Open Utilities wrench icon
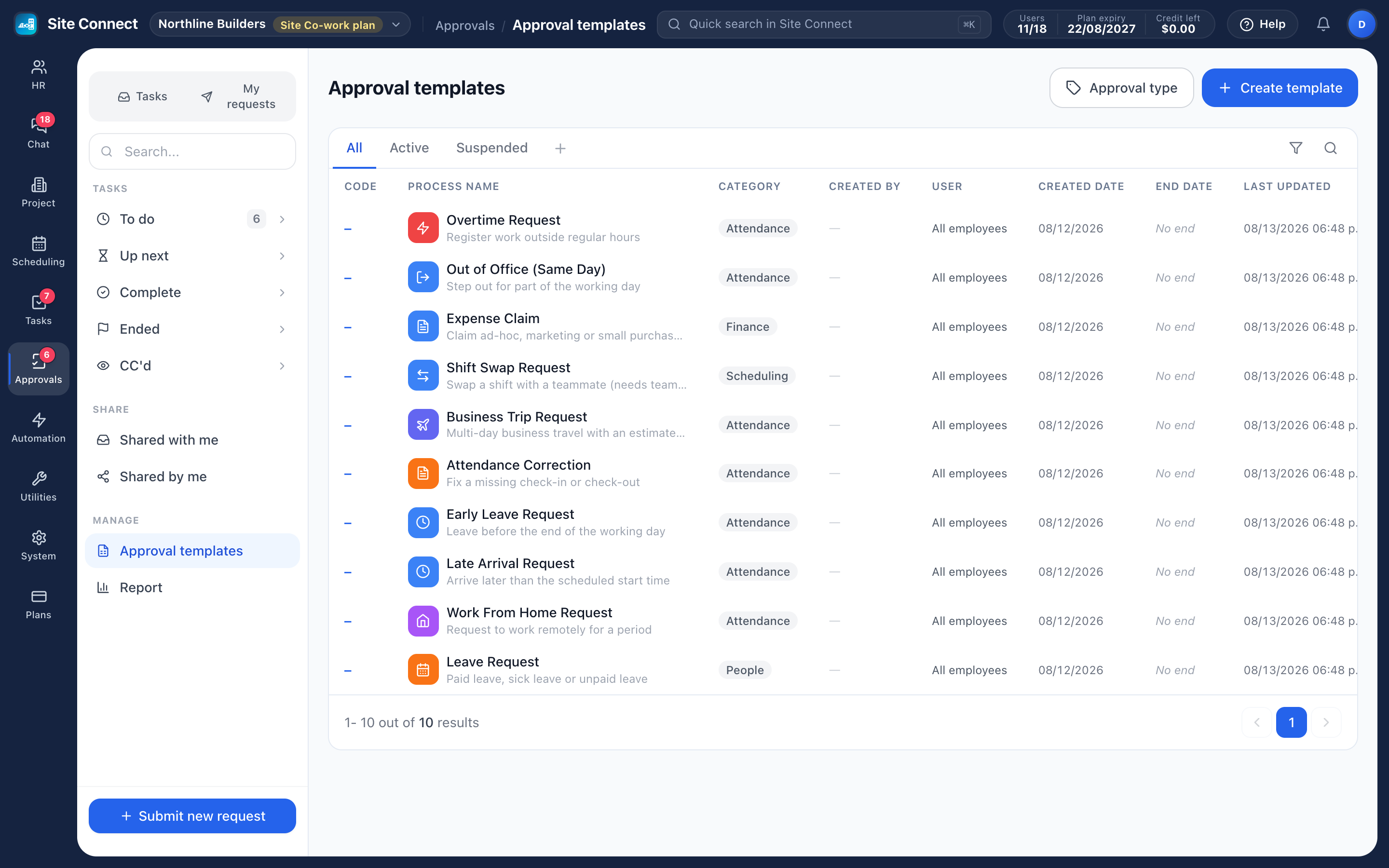This screenshot has width=1389, height=868. click(x=39, y=486)
